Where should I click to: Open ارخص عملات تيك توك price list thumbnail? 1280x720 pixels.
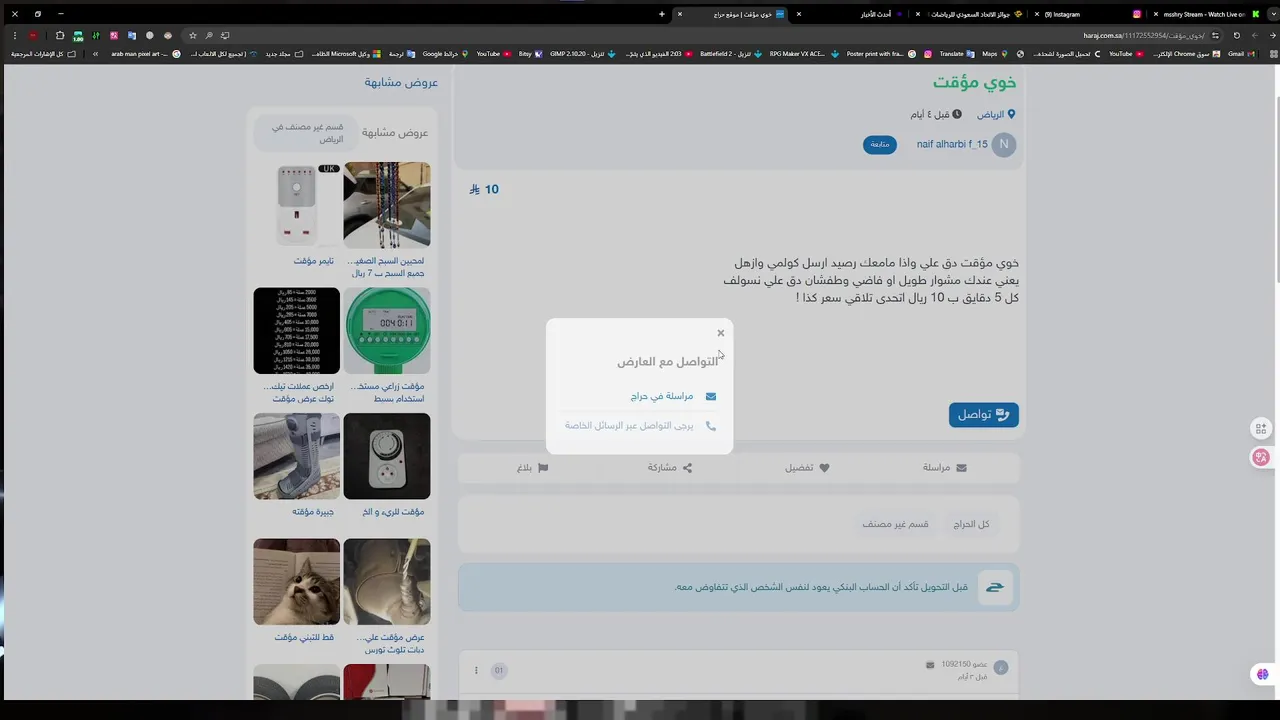click(297, 331)
